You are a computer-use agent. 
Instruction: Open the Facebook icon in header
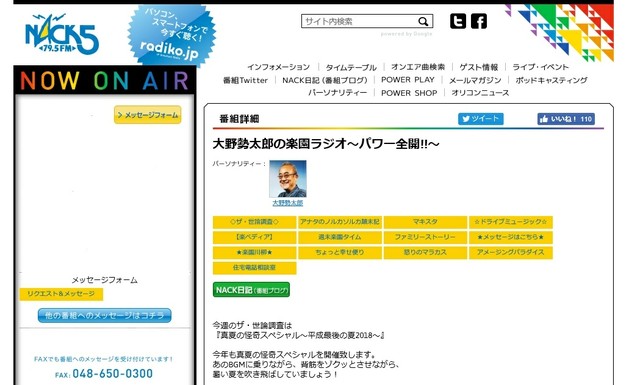(479, 21)
